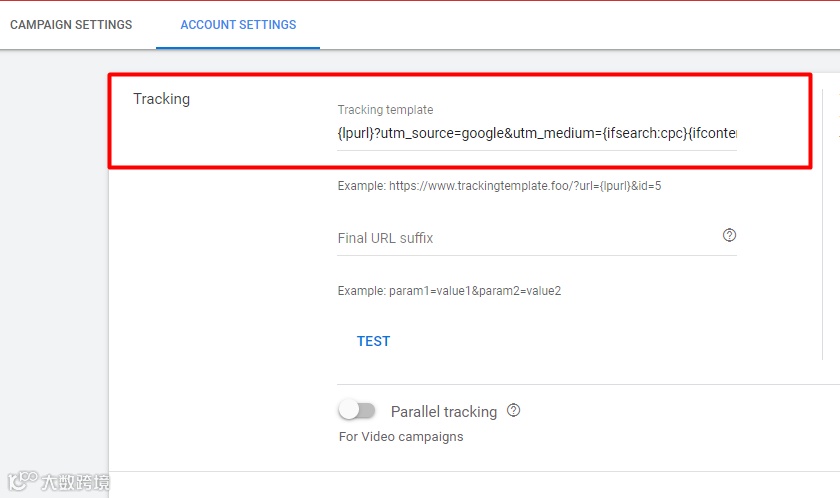Screen dimensions: 840x498
Task: Click the 'Example: param1=value1&param2=value2' hint text
Action: [x=449, y=291]
